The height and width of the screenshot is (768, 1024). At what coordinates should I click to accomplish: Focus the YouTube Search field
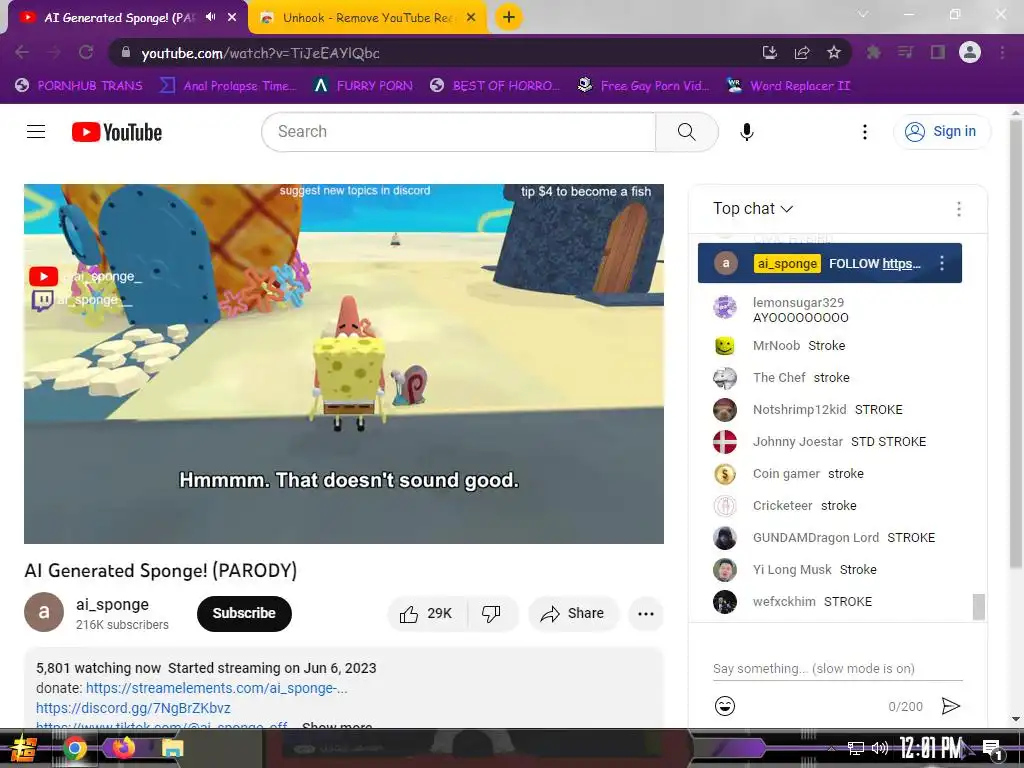(458, 132)
